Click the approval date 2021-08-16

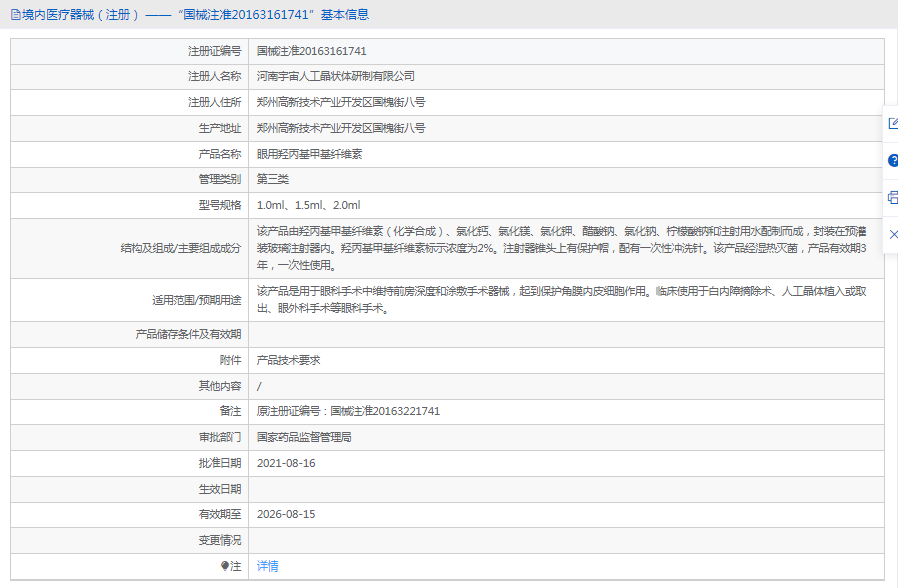286,463
